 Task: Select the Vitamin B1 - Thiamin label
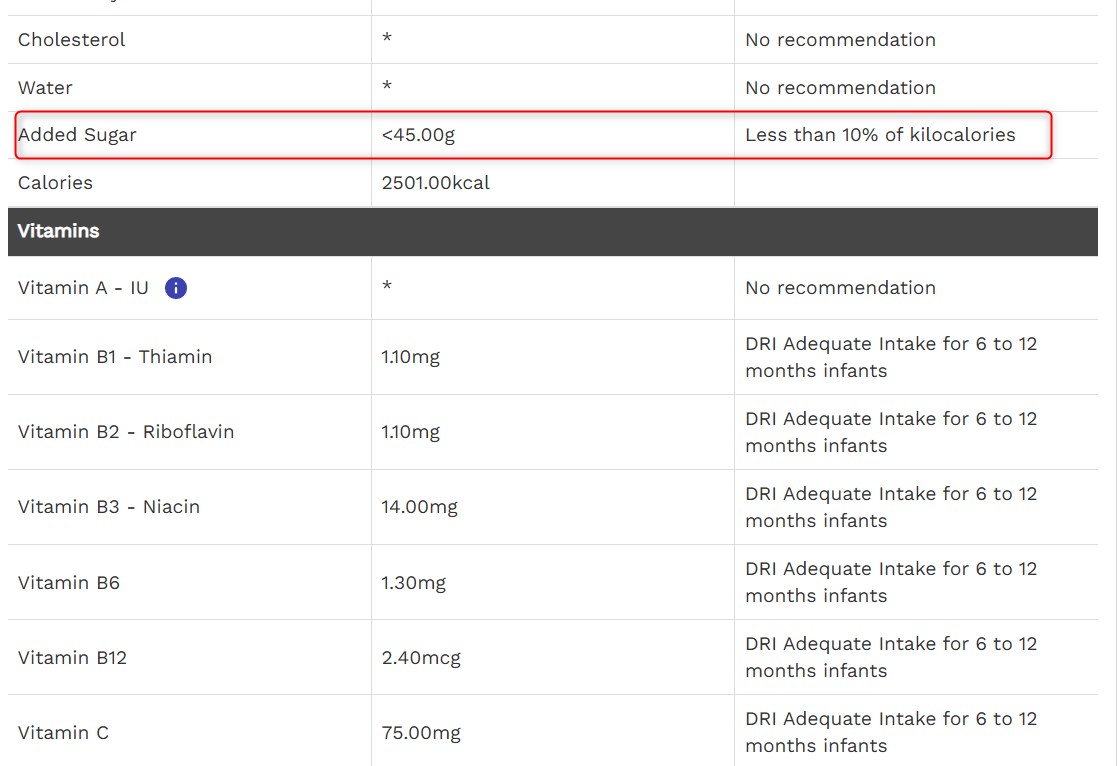[x=115, y=357]
